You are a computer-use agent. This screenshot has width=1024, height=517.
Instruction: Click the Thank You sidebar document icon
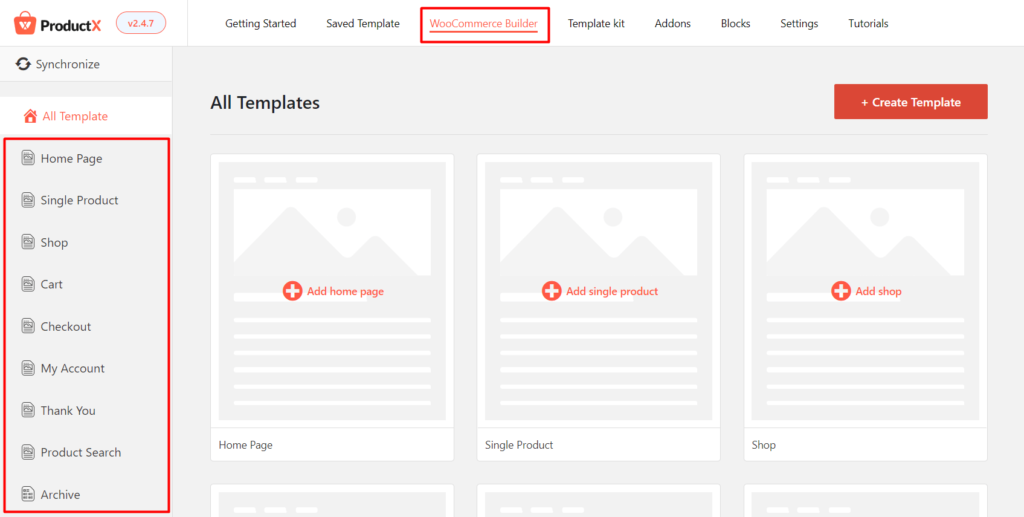pyautogui.click(x=27, y=410)
